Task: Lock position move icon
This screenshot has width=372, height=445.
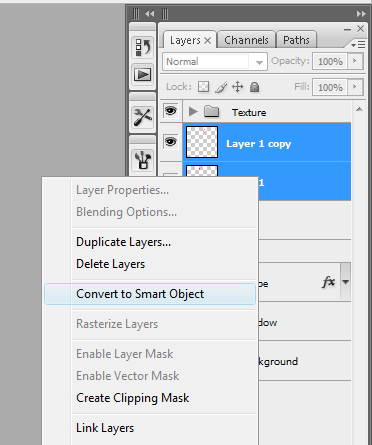Action: coord(237,87)
